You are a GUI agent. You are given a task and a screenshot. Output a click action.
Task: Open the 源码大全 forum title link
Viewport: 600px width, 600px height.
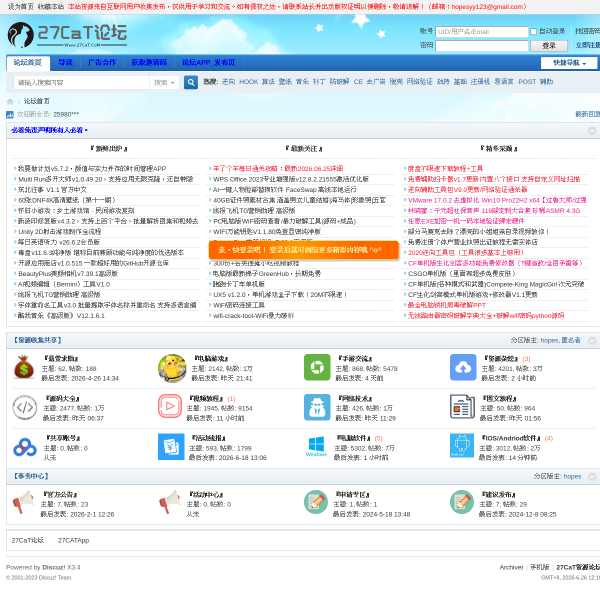pyautogui.click(x=62, y=399)
